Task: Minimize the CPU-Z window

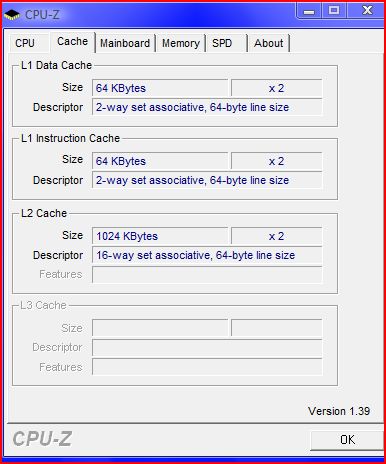Action: tap(309, 11)
